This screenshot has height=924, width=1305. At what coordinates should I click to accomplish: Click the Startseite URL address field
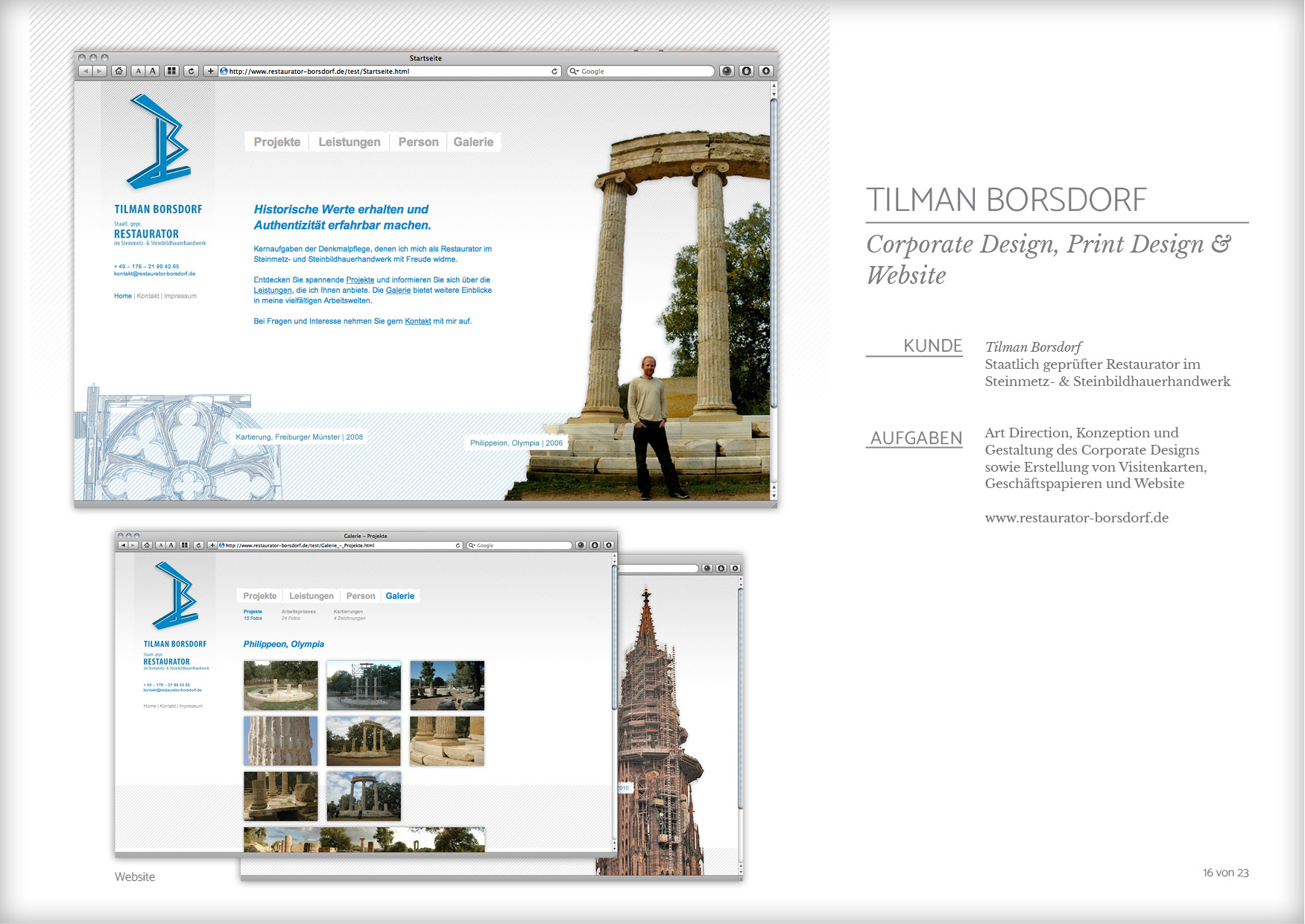pos(388,72)
